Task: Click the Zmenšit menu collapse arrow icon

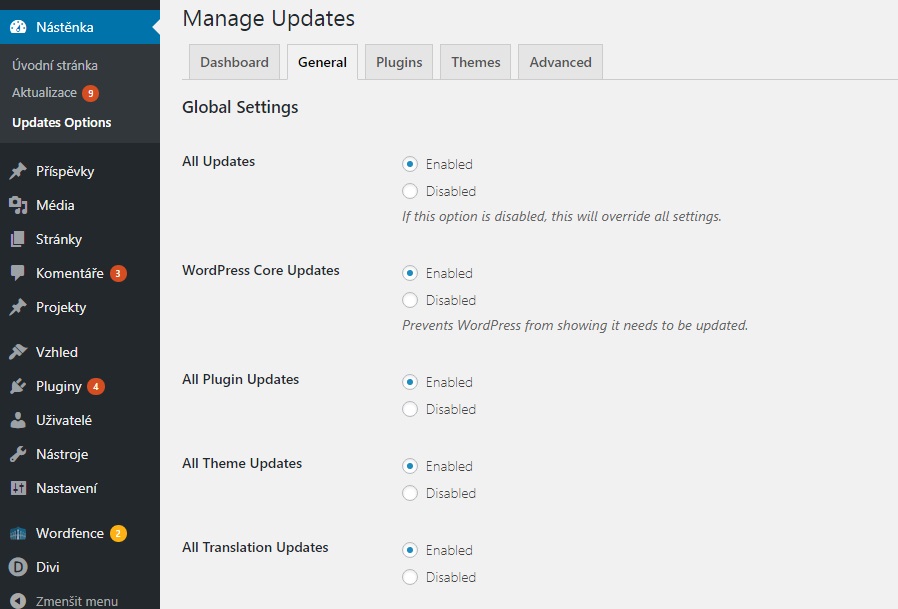Action: pos(18,601)
